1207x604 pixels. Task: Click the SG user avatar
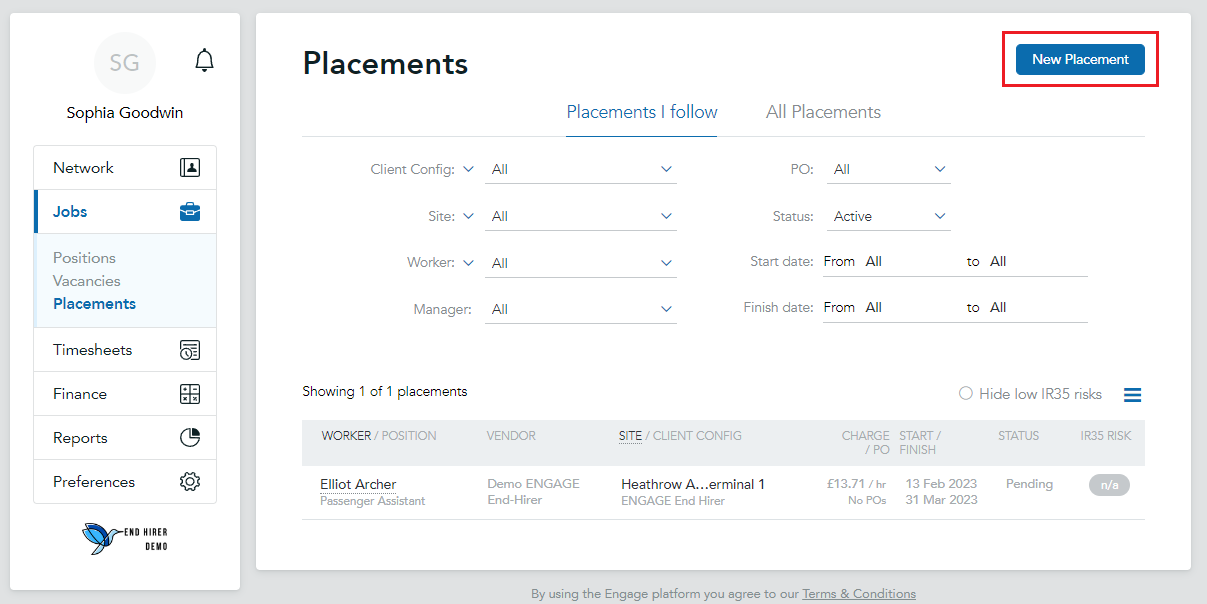point(125,63)
